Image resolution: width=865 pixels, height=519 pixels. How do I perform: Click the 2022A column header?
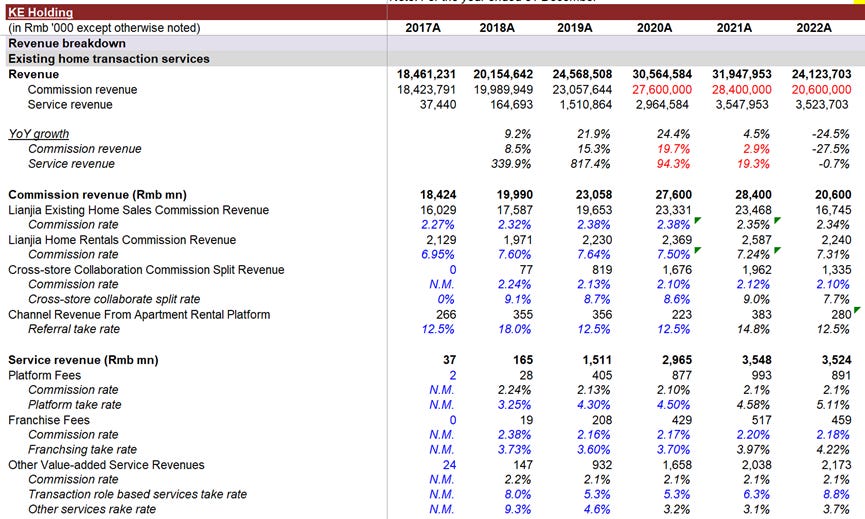pyautogui.click(x=814, y=28)
